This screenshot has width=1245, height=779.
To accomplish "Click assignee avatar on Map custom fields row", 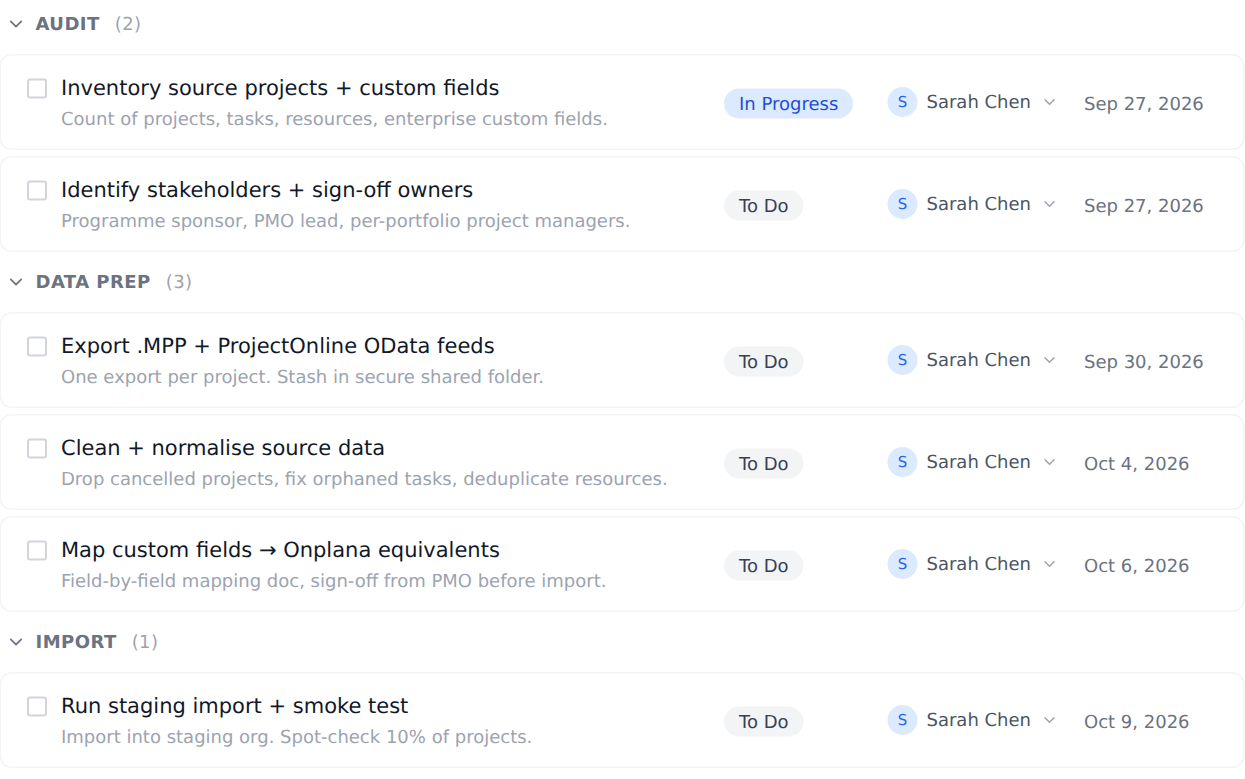I will (902, 564).
